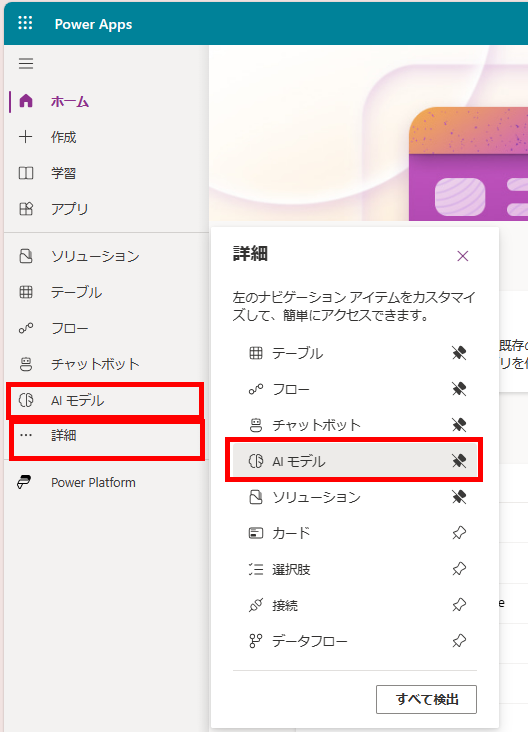This screenshot has width=528, height=732.
Task: Click the flow icon beside sidebar フロー
Action: click(x=26, y=328)
